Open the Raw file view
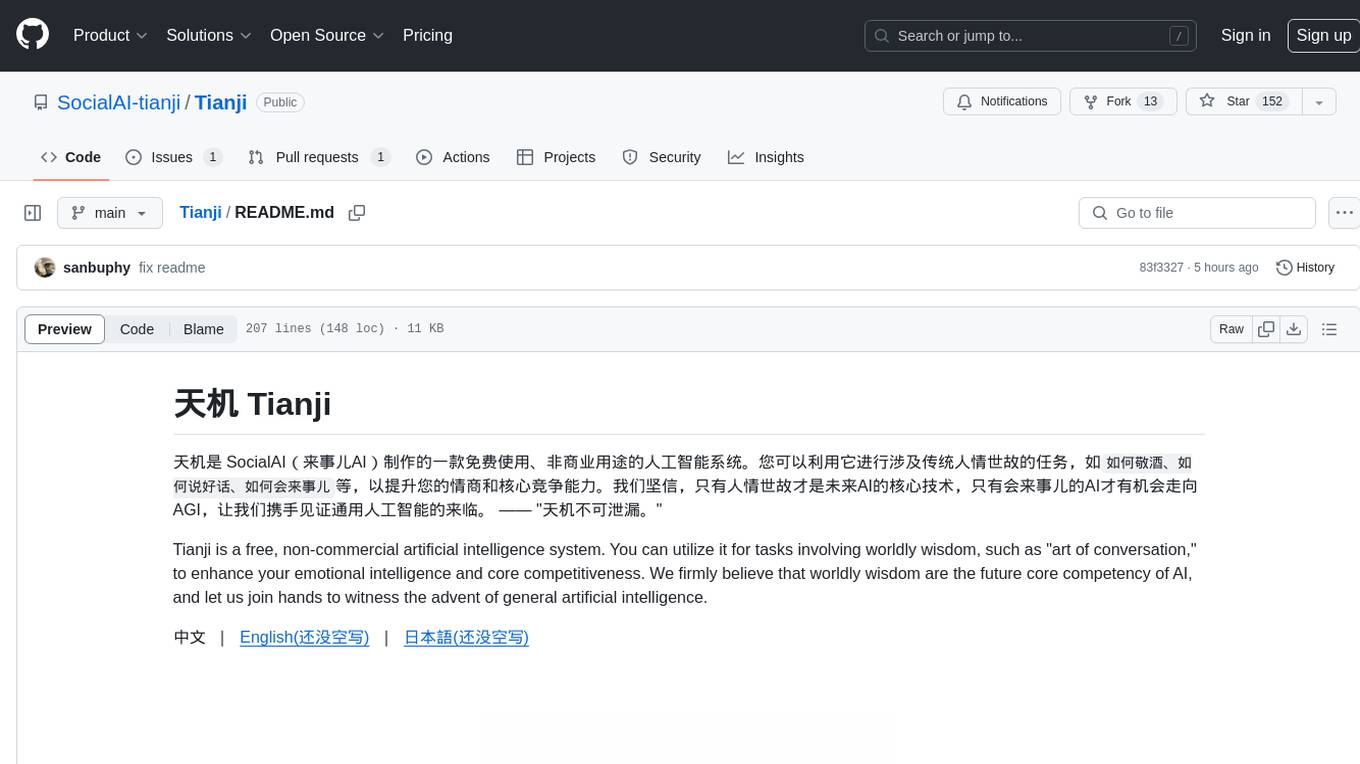The height and width of the screenshot is (764, 1360). tap(1231, 329)
